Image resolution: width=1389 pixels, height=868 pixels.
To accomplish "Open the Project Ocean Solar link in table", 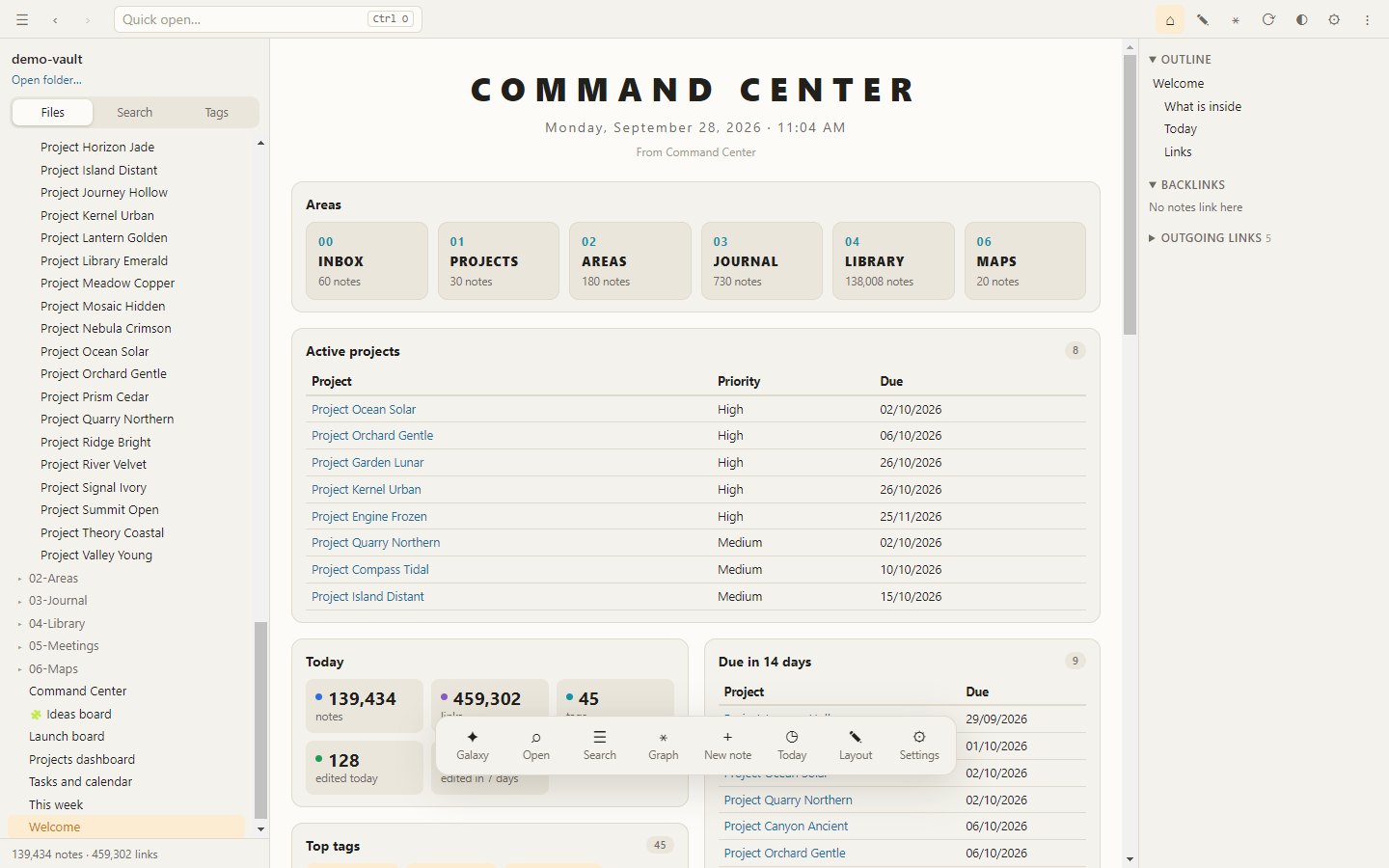I will tap(364, 409).
